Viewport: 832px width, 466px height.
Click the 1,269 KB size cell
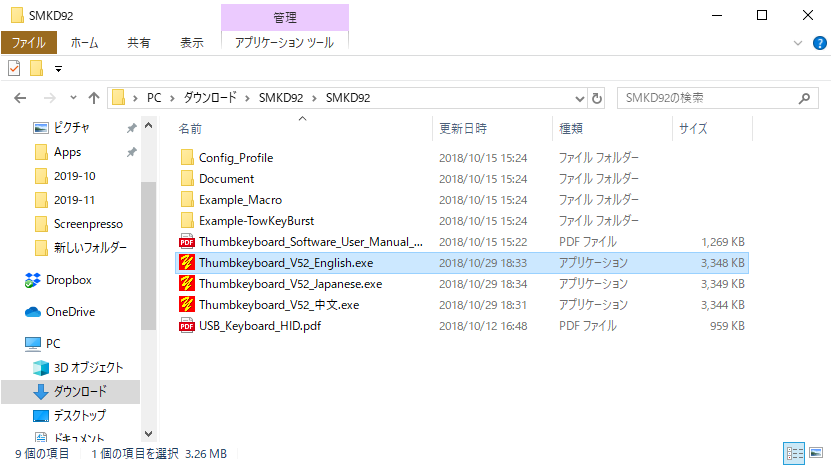click(x=722, y=242)
